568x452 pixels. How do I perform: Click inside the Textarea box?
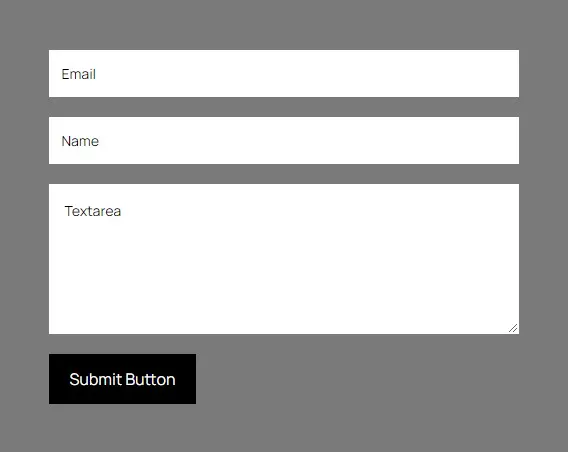pos(284,259)
